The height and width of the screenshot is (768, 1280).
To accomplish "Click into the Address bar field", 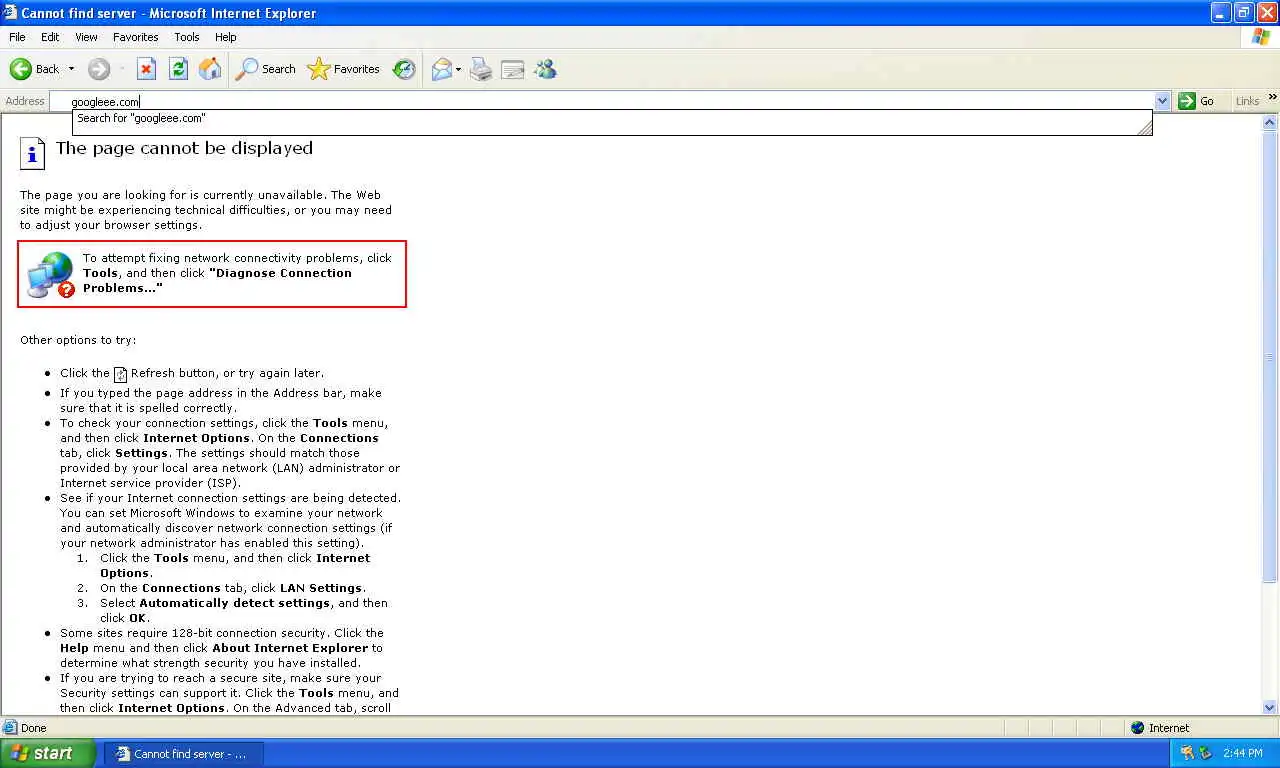I will pyautogui.click(x=610, y=101).
